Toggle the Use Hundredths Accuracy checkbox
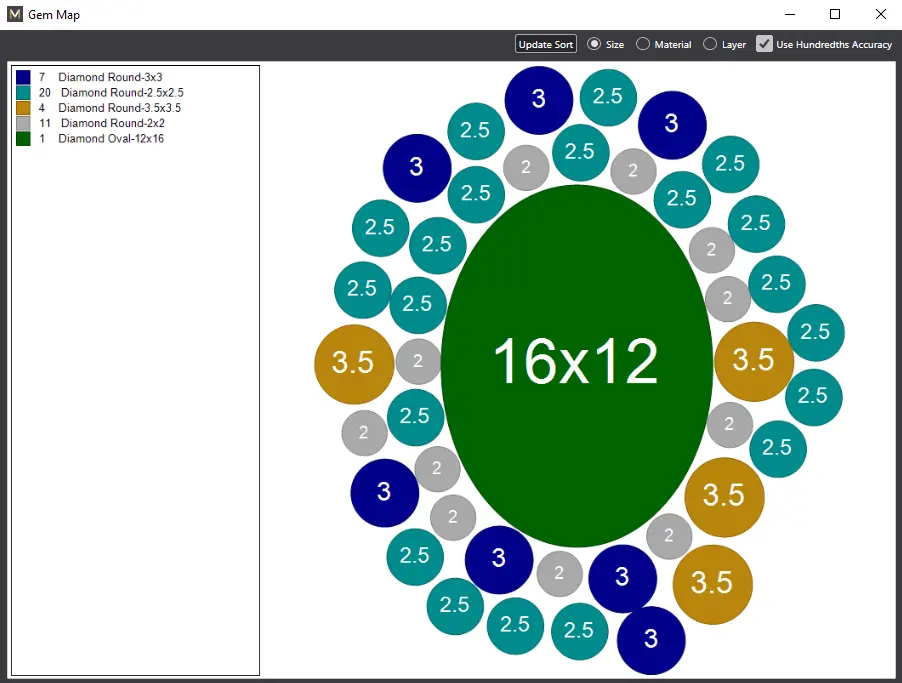The image size is (902, 683). pyautogui.click(x=764, y=44)
